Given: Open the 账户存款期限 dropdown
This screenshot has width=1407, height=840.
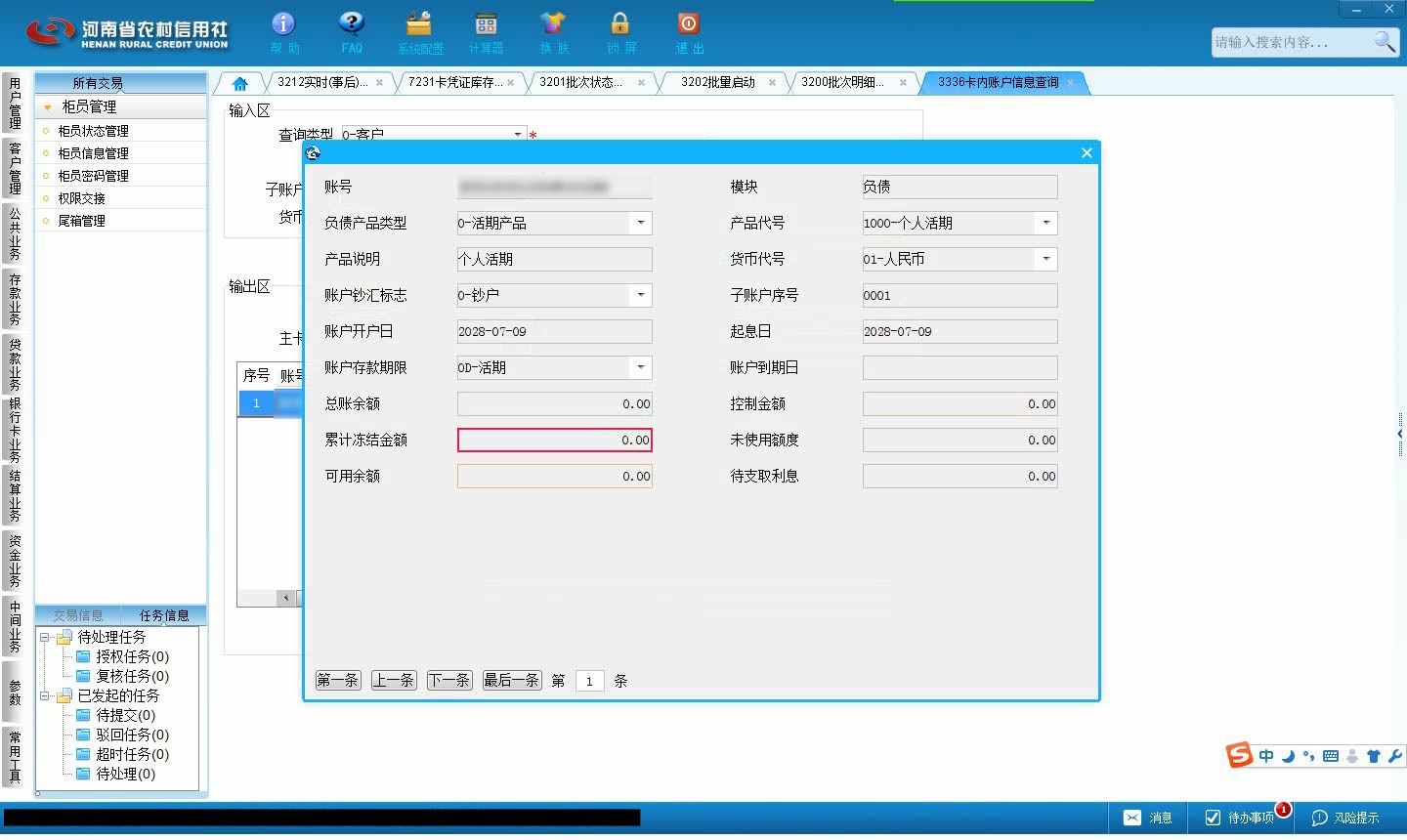Looking at the screenshot, I should coord(641,367).
